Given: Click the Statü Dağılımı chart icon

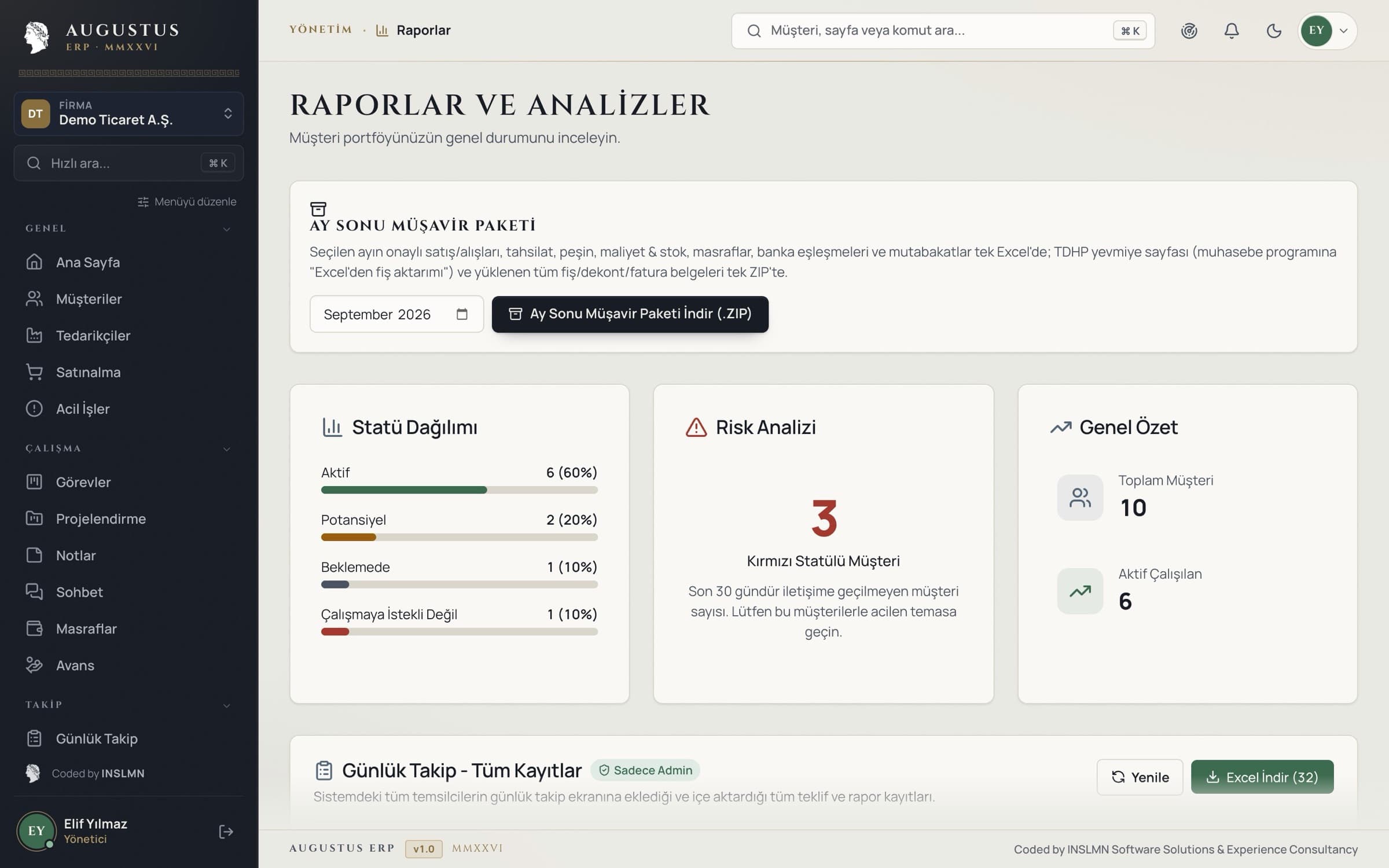Looking at the screenshot, I should 332,427.
